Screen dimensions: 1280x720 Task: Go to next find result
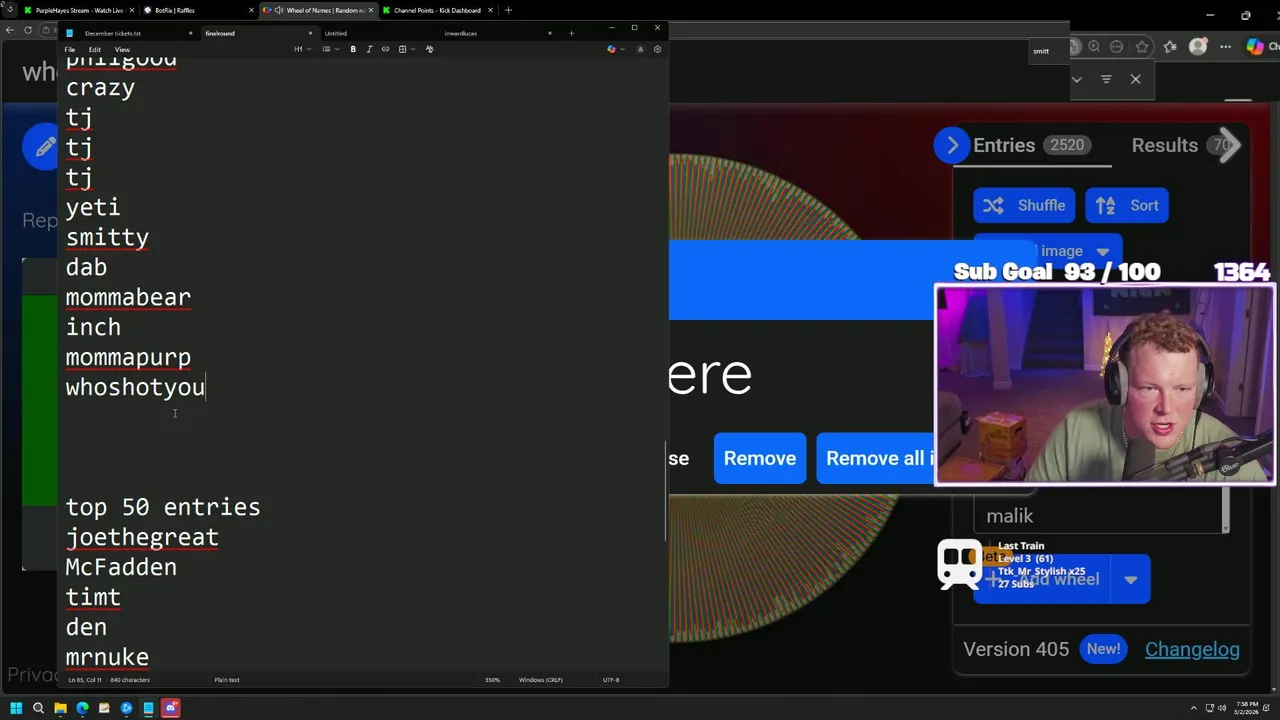pyautogui.click(x=1077, y=79)
